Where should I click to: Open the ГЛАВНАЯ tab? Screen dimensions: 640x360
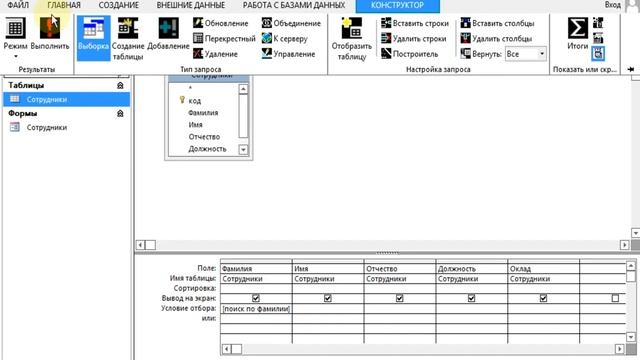click(x=64, y=5)
